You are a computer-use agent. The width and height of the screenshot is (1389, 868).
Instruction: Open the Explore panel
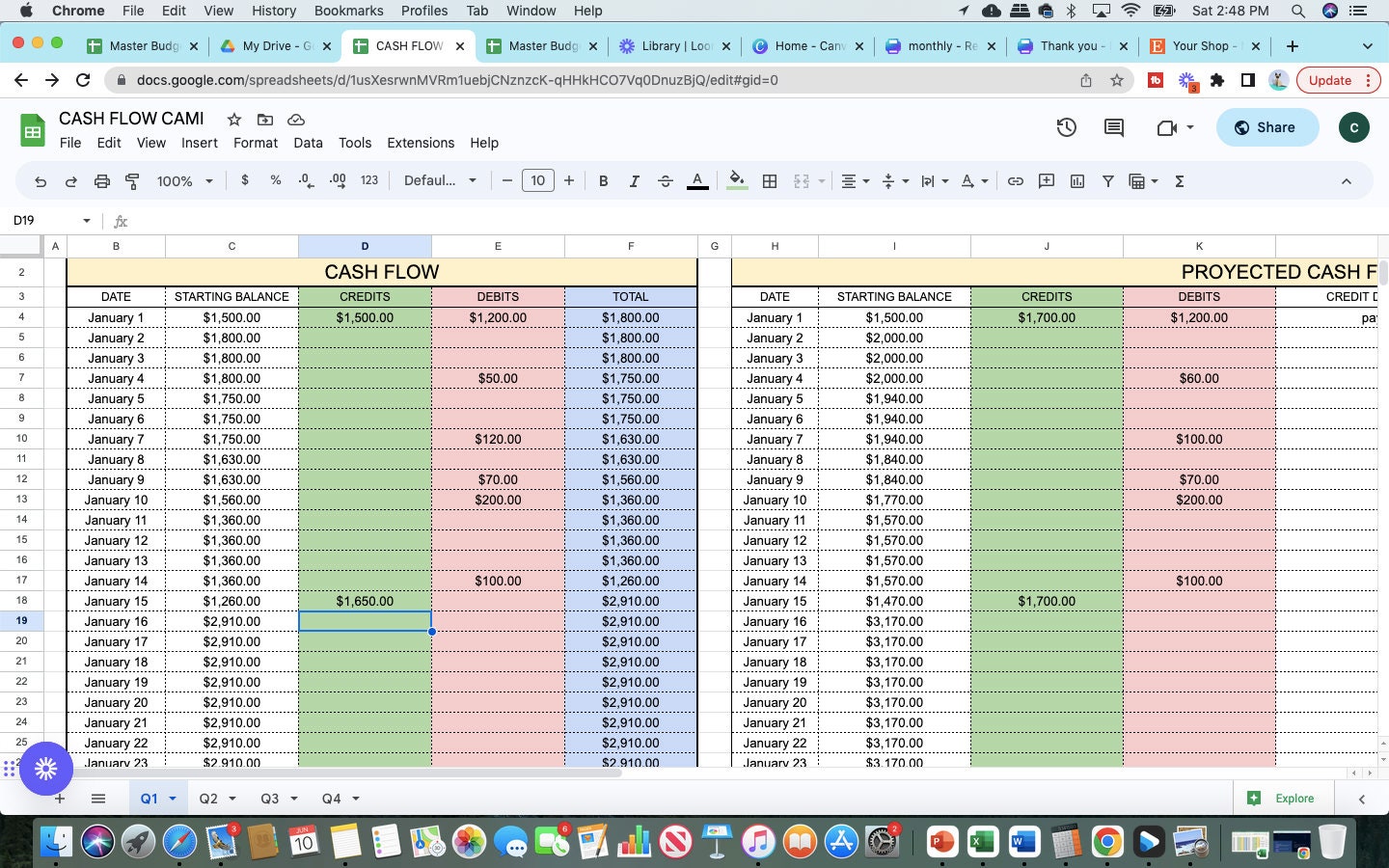click(1283, 799)
